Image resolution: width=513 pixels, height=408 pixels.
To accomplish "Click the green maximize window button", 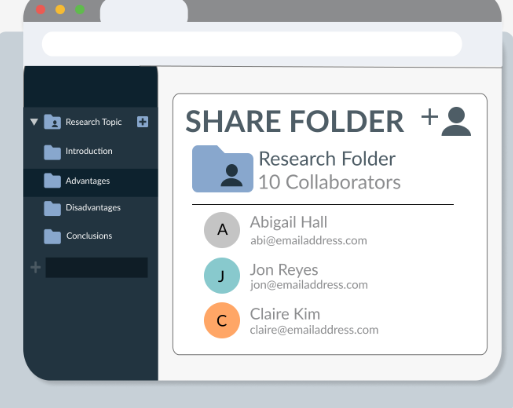I will coord(80,10).
